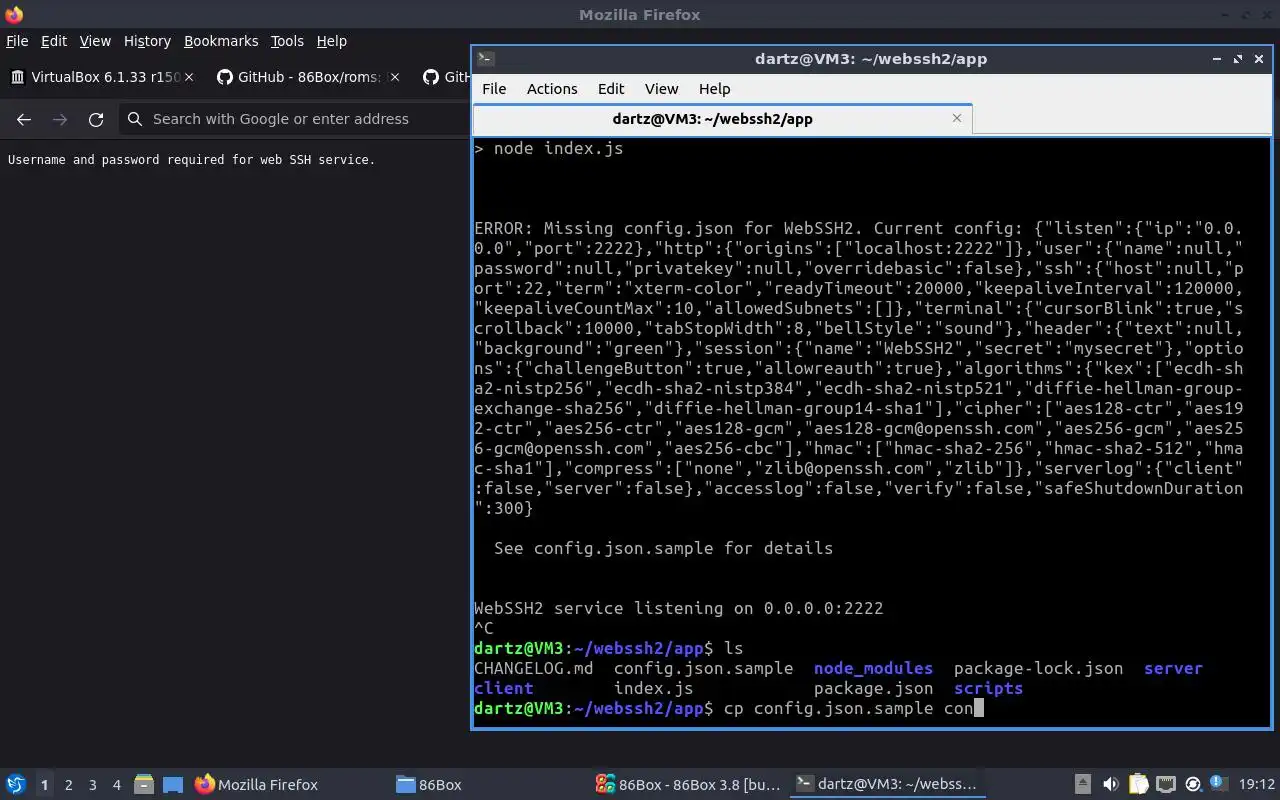The width and height of the screenshot is (1280, 800).
Task: Switch to workspace 2 in the pager
Action: pyautogui.click(x=69, y=785)
